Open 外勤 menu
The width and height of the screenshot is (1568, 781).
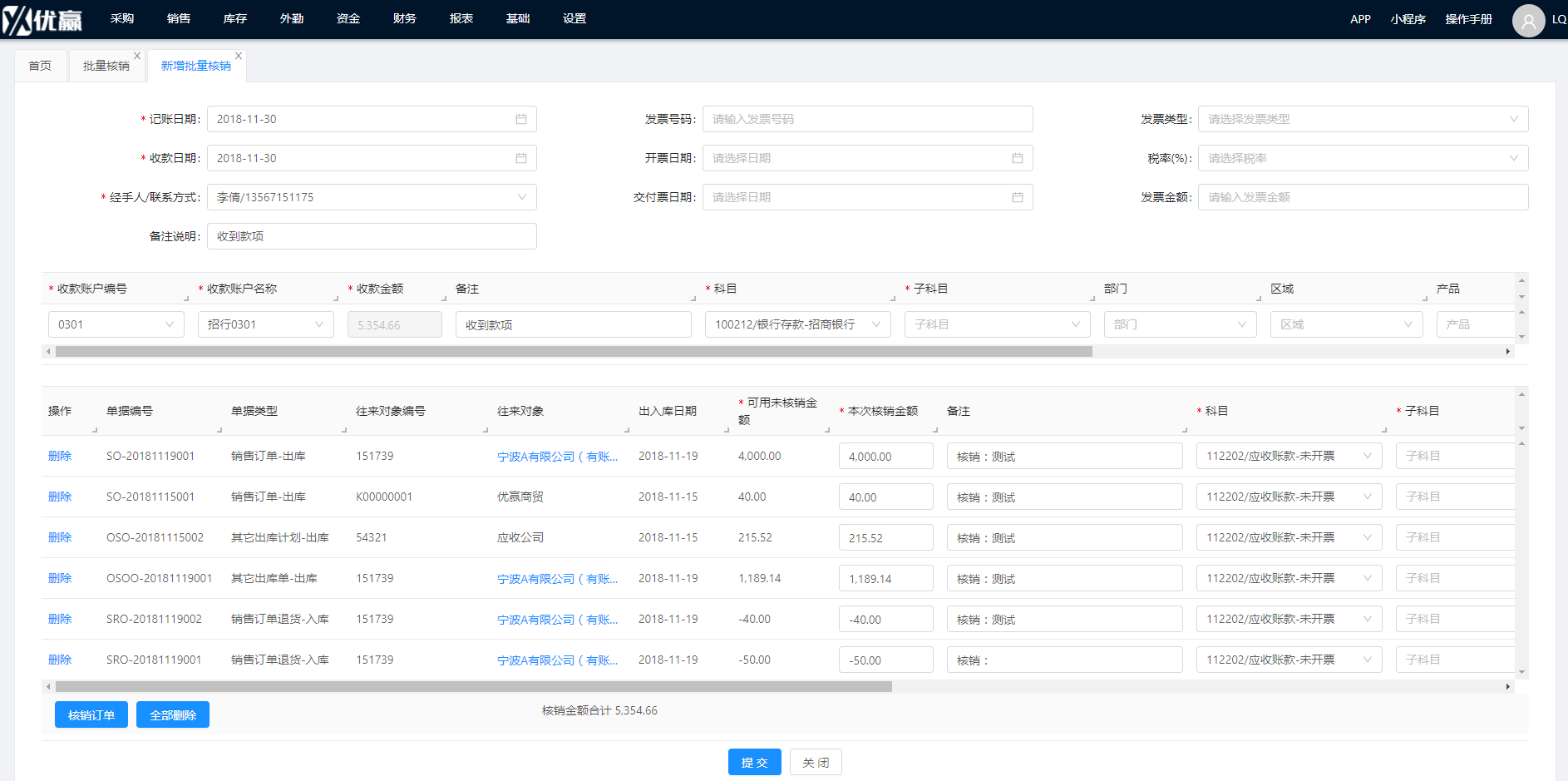(292, 18)
